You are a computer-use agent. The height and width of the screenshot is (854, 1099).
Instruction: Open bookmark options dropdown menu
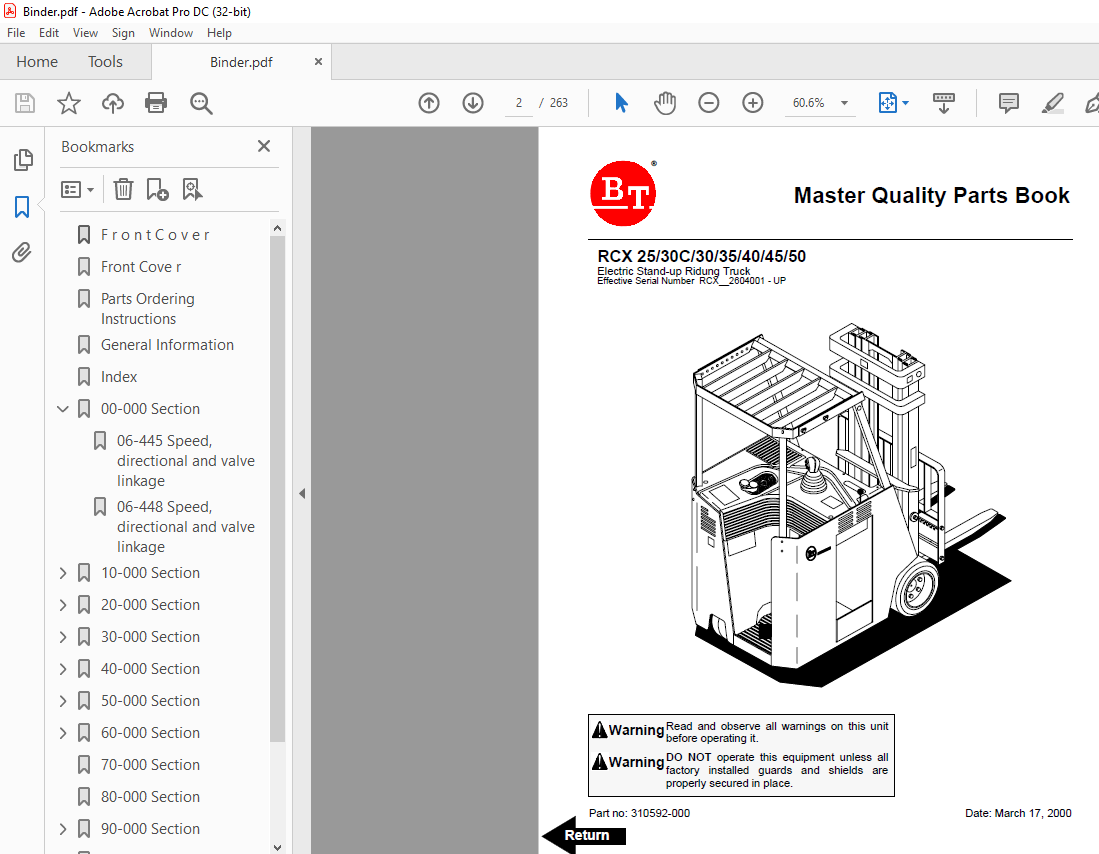[77, 189]
